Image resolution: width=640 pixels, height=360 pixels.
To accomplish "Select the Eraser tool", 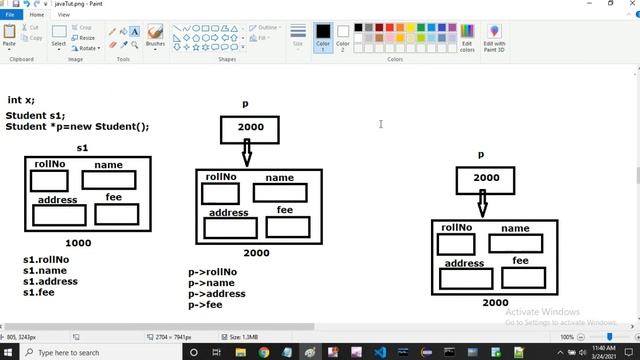I will point(113,44).
